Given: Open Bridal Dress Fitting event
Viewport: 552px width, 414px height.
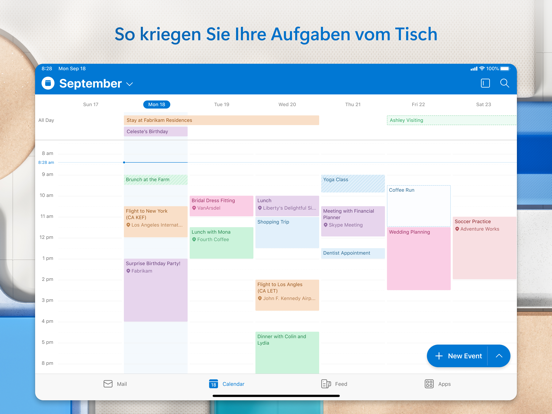Looking at the screenshot, I should (x=221, y=206).
